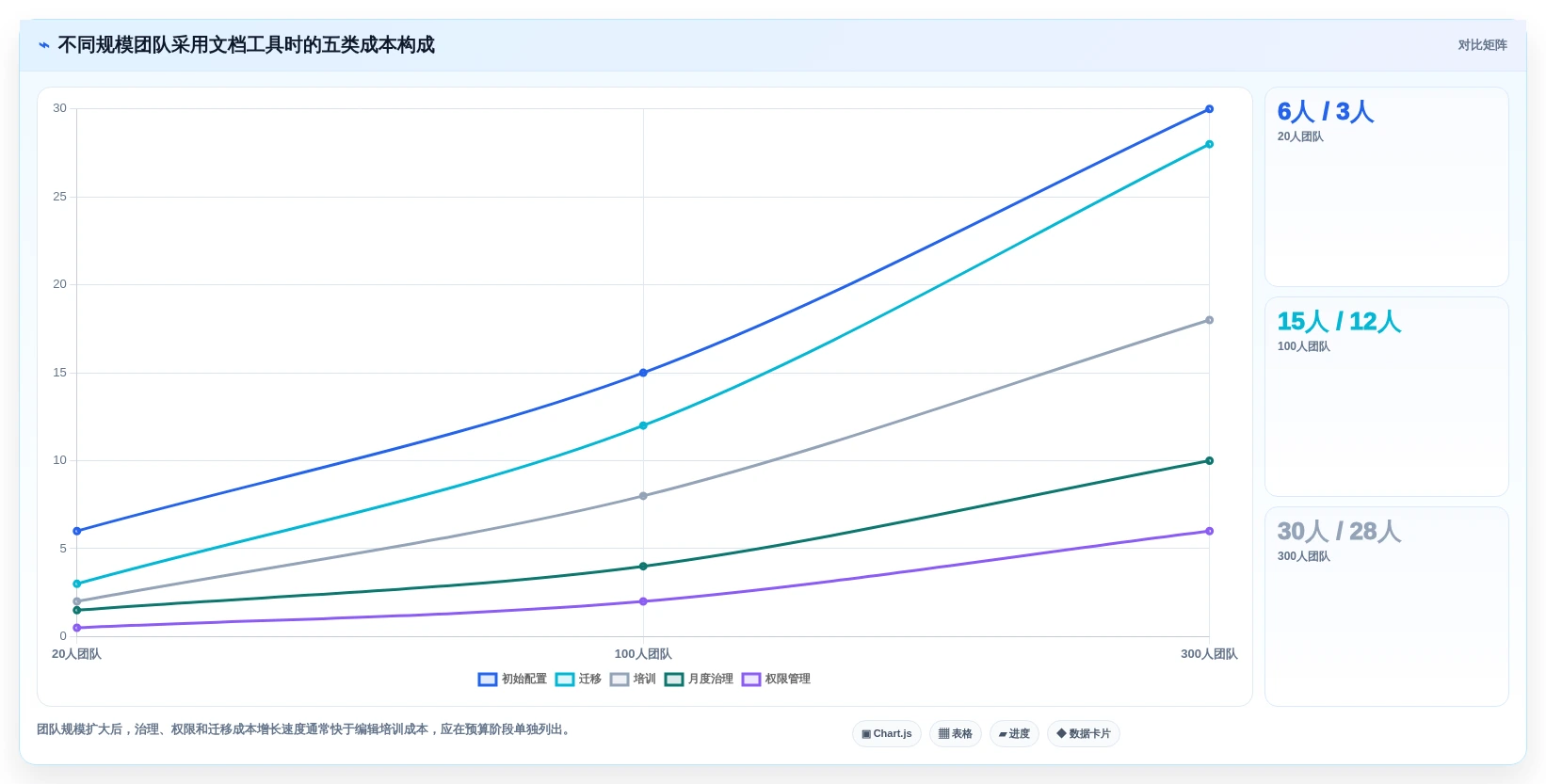Image resolution: width=1546 pixels, height=784 pixels.
Task: Select the Chart.js chip
Action: pyautogui.click(x=886, y=734)
